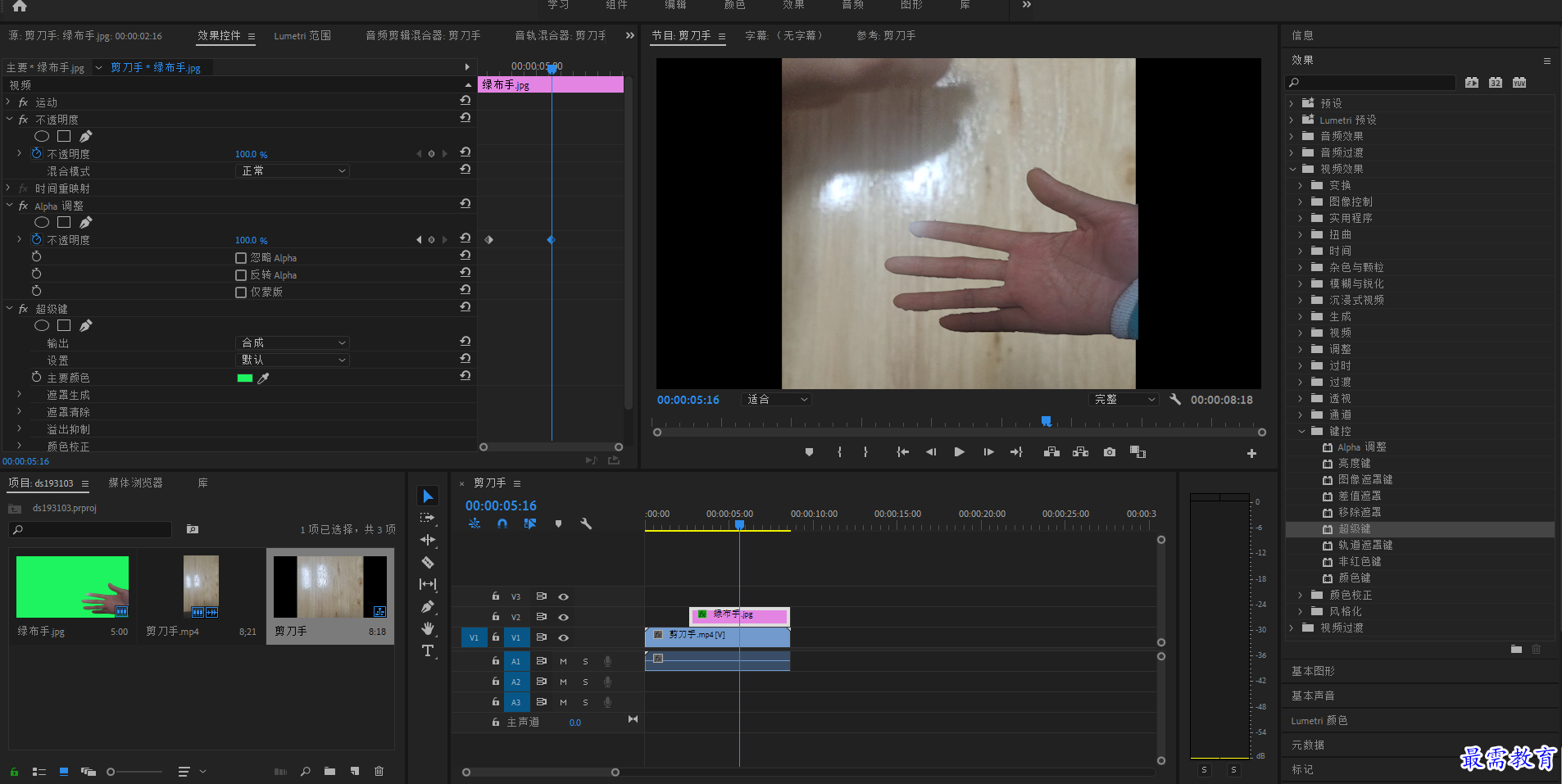Image resolution: width=1562 pixels, height=784 pixels.
Task: Select 超级键 effect in list
Action: point(1354,529)
